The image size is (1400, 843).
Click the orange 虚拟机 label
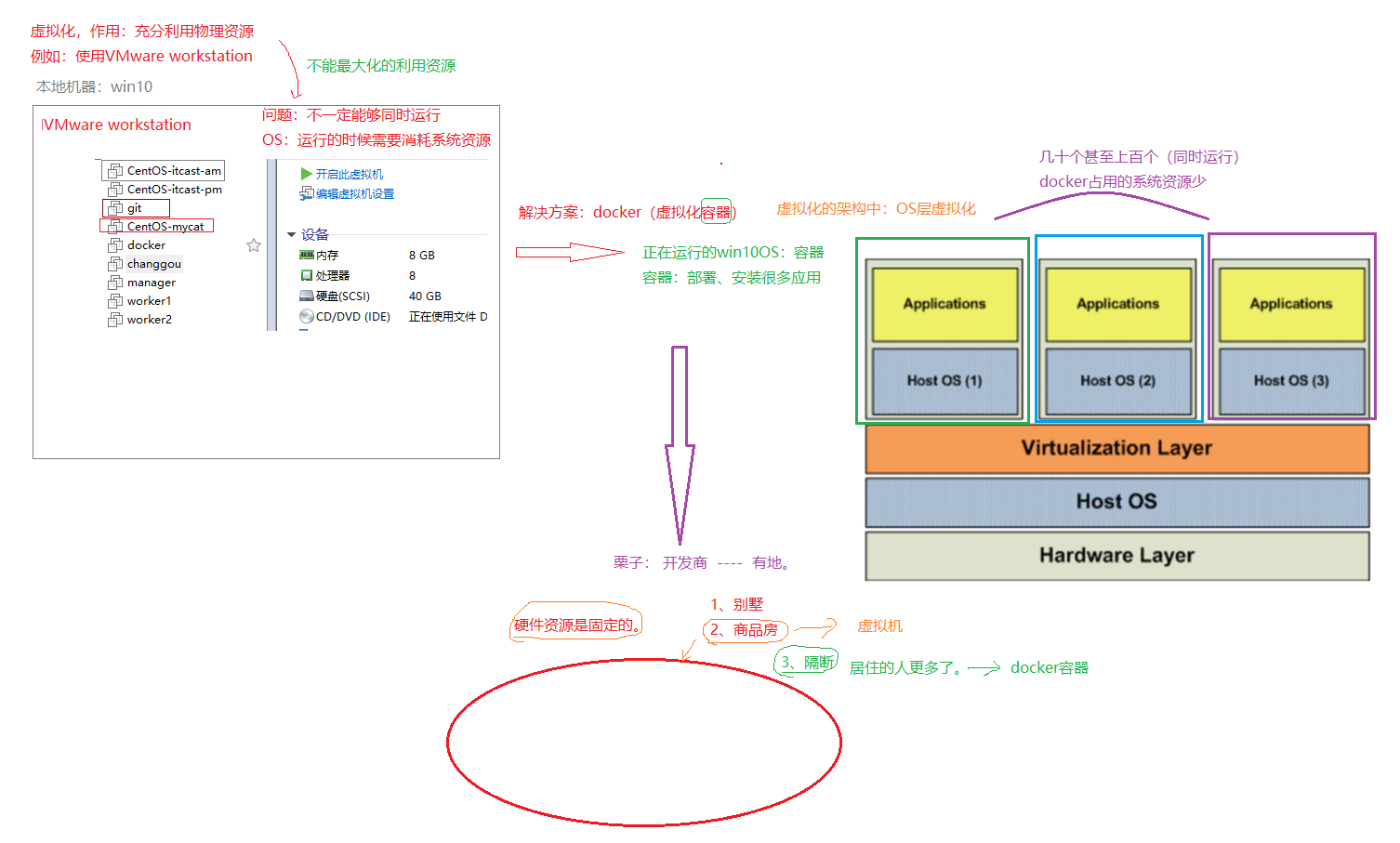(879, 626)
